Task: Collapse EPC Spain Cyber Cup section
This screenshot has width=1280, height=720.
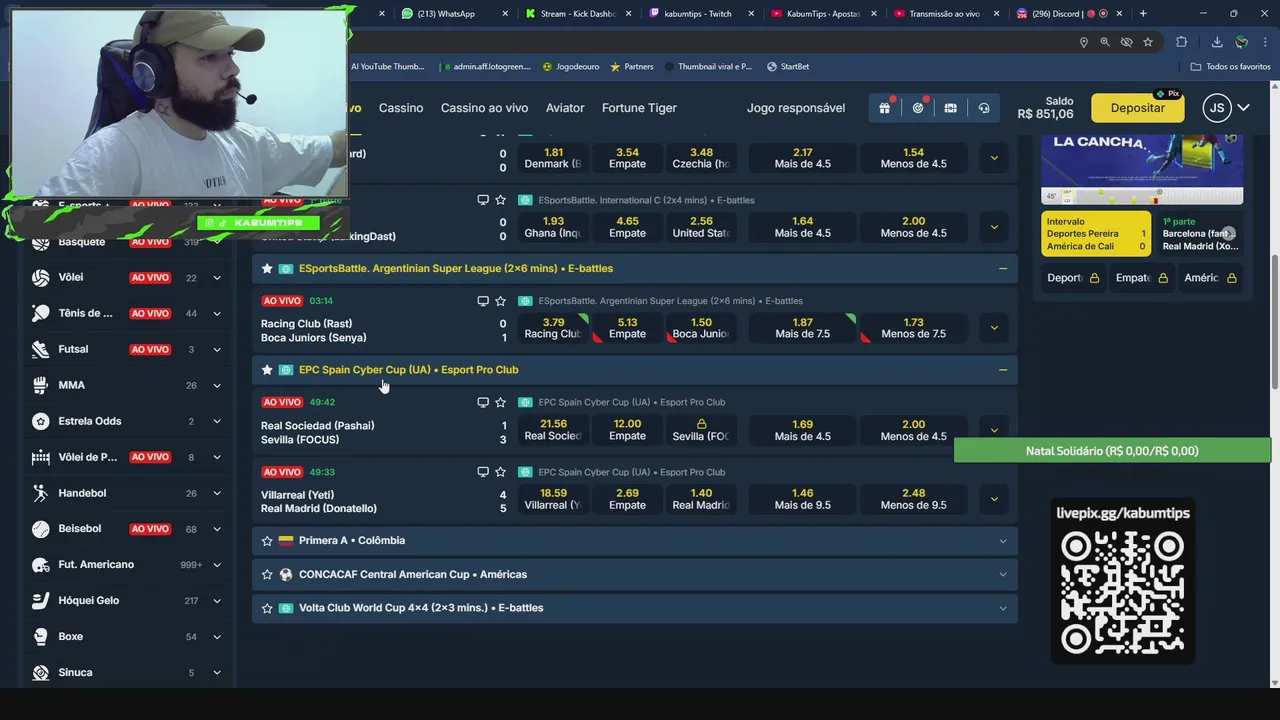Action: point(1003,370)
